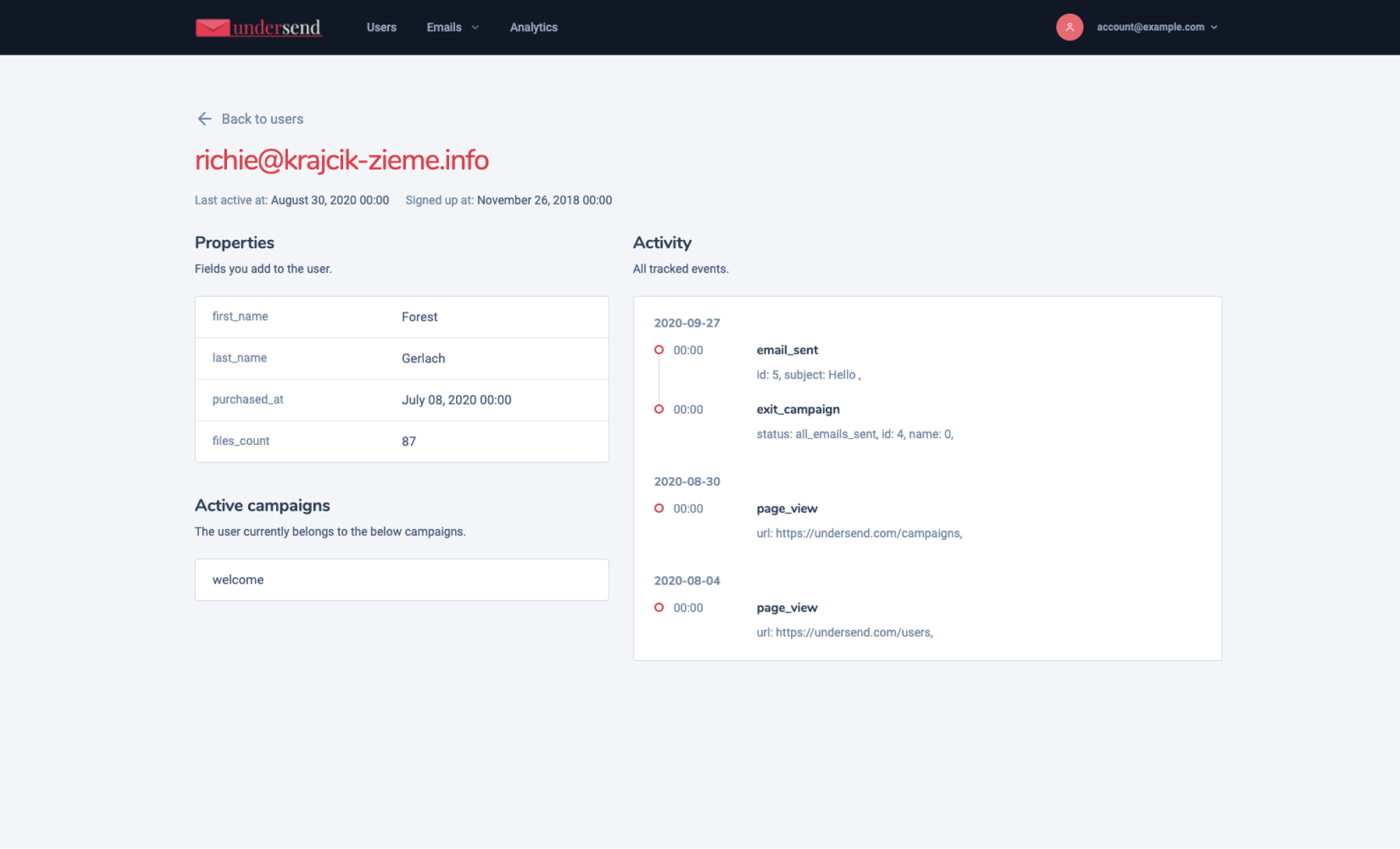The height and width of the screenshot is (849, 1400).
Task: Open the account@example.com dropdown
Action: pos(1157,27)
